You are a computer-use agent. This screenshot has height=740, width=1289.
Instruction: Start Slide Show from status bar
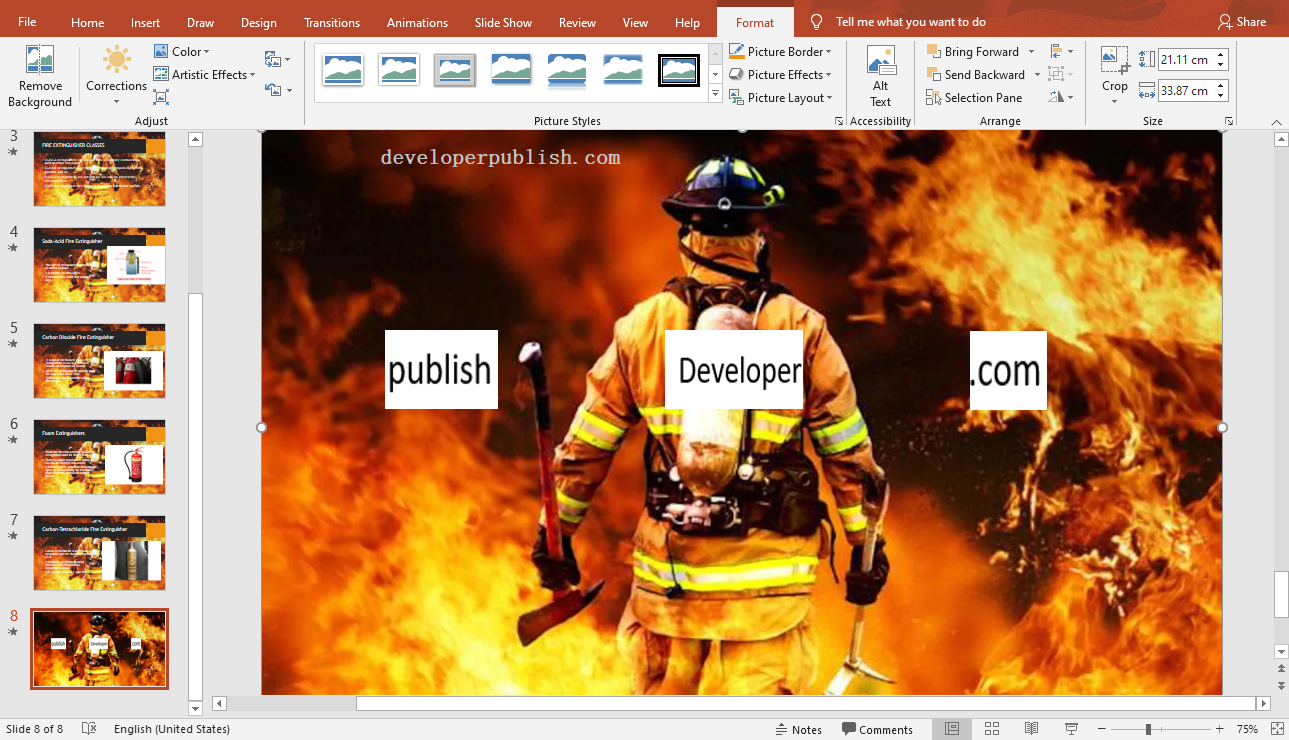(x=1071, y=729)
